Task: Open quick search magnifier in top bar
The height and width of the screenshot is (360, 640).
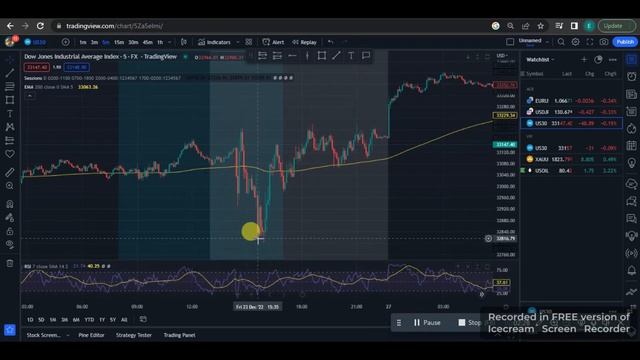Action: (561, 42)
